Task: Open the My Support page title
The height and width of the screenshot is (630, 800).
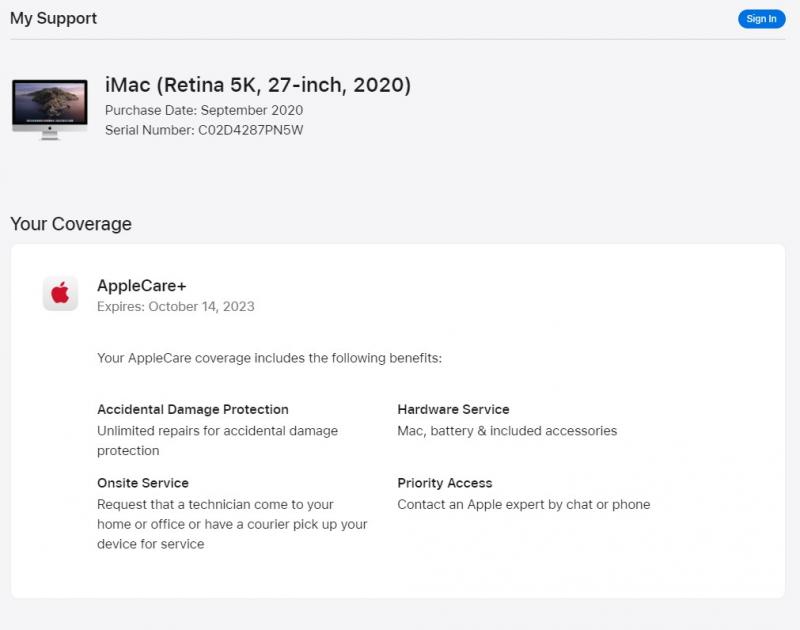Action: coord(54,18)
